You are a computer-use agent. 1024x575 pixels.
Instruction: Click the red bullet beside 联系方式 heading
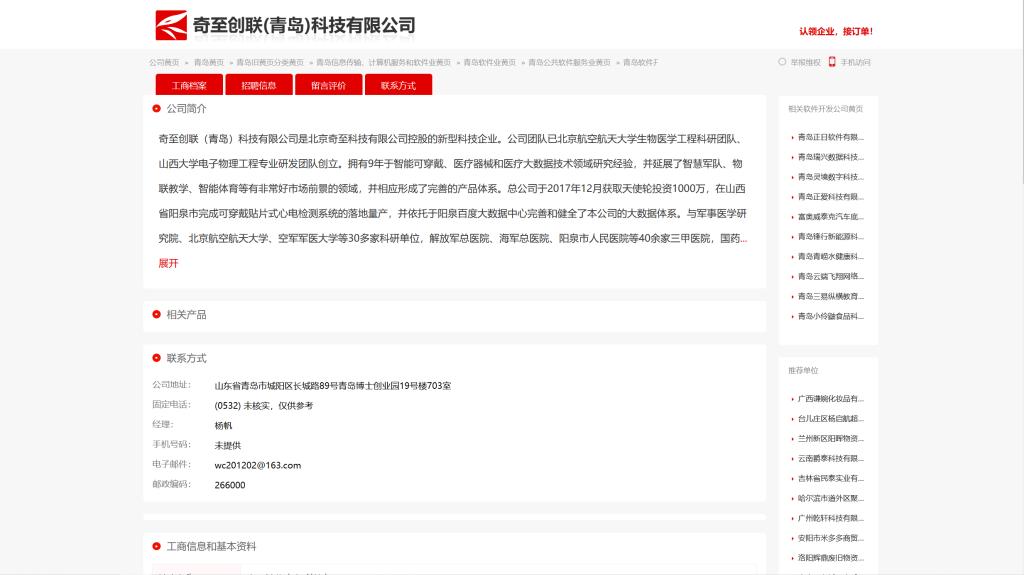157,358
